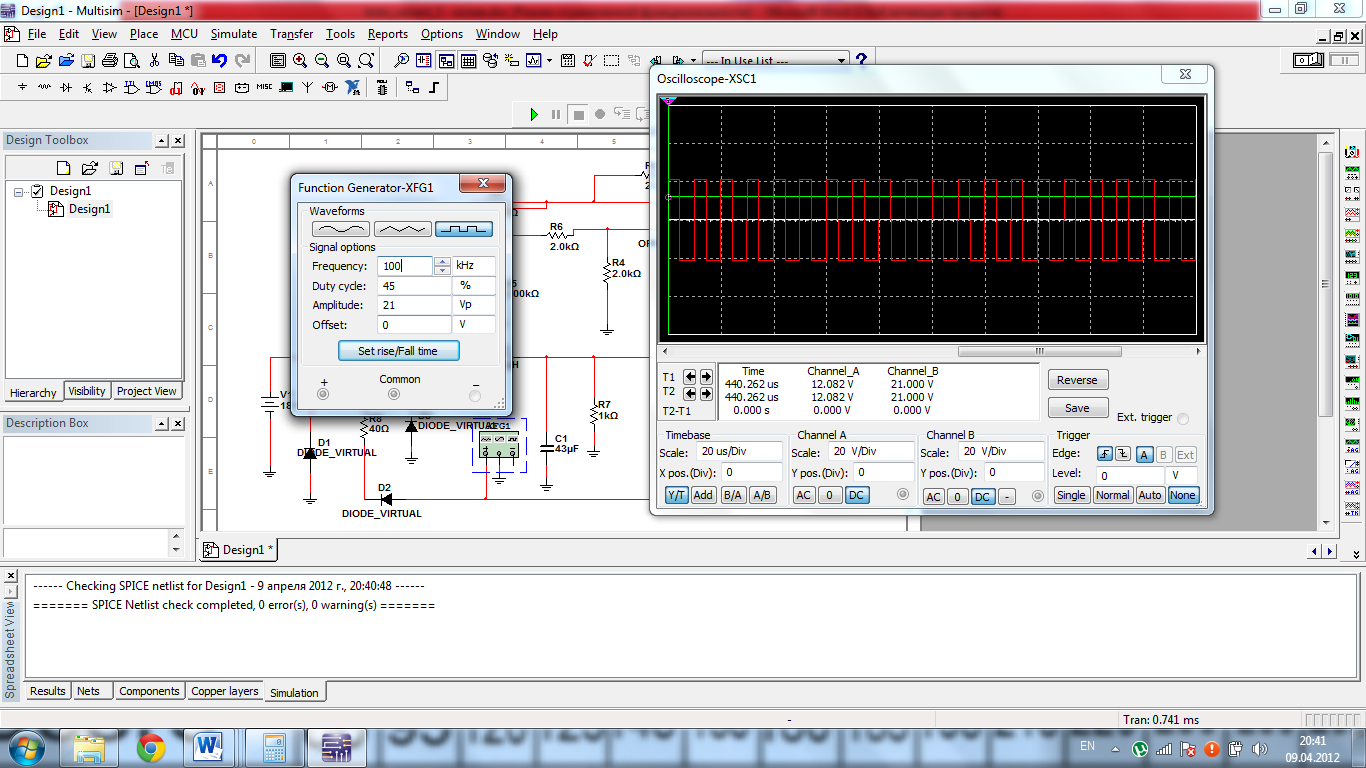The width and height of the screenshot is (1366, 768).
Task: Click the Frequency value stepper arrows
Action: (x=442, y=266)
